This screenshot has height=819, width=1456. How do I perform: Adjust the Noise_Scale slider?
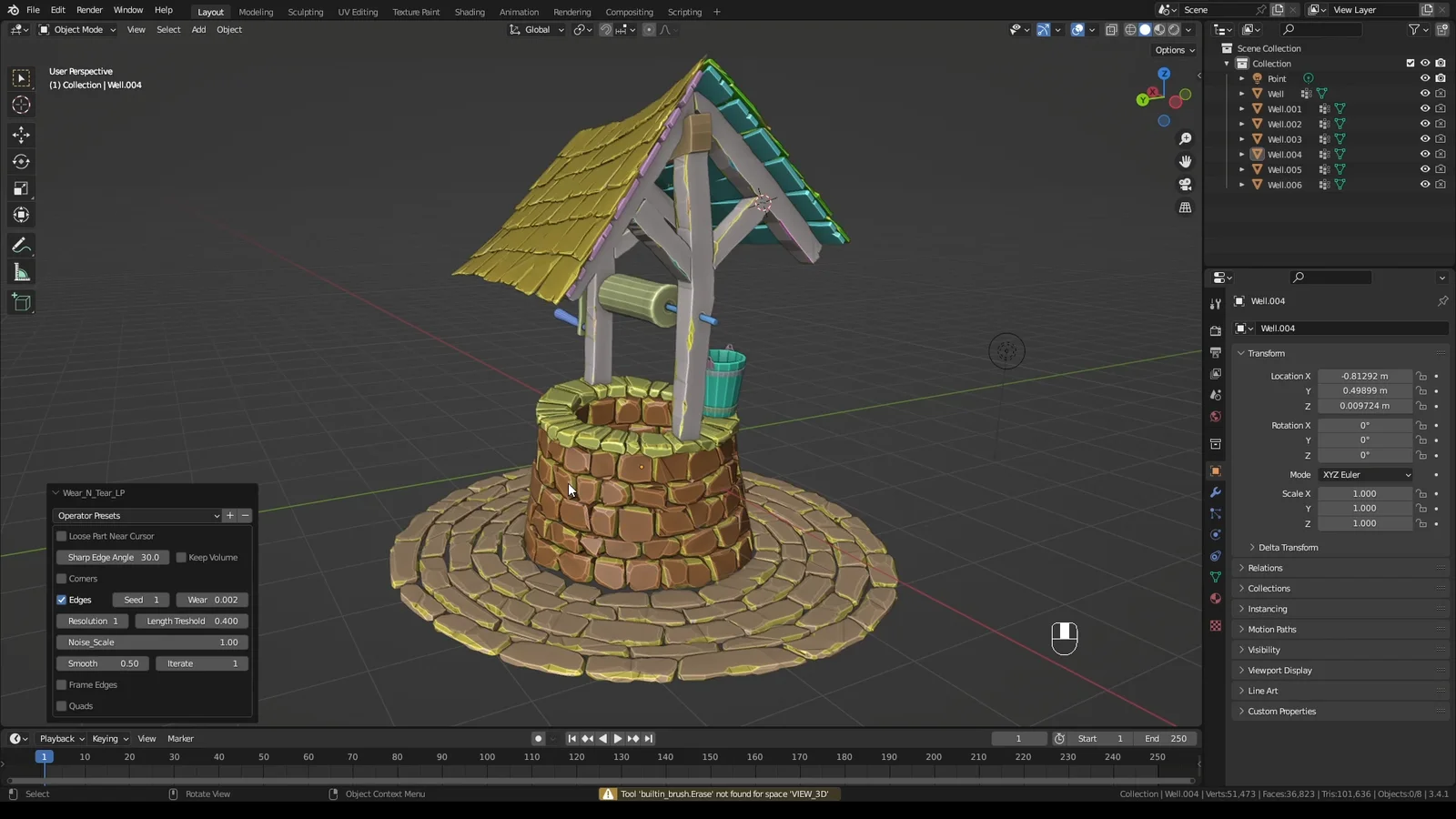click(x=152, y=642)
